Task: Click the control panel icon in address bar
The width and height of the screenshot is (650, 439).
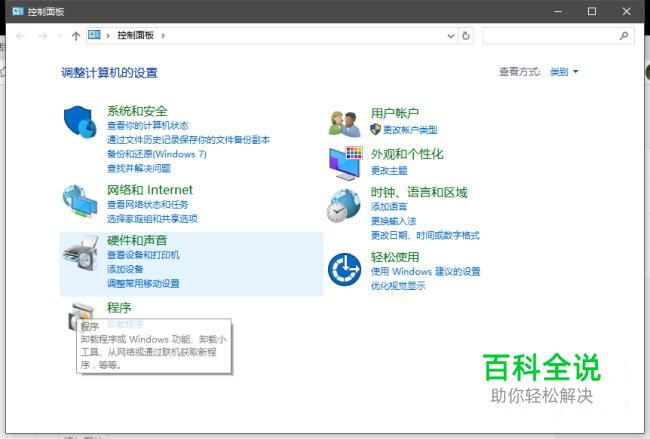Action: point(95,35)
